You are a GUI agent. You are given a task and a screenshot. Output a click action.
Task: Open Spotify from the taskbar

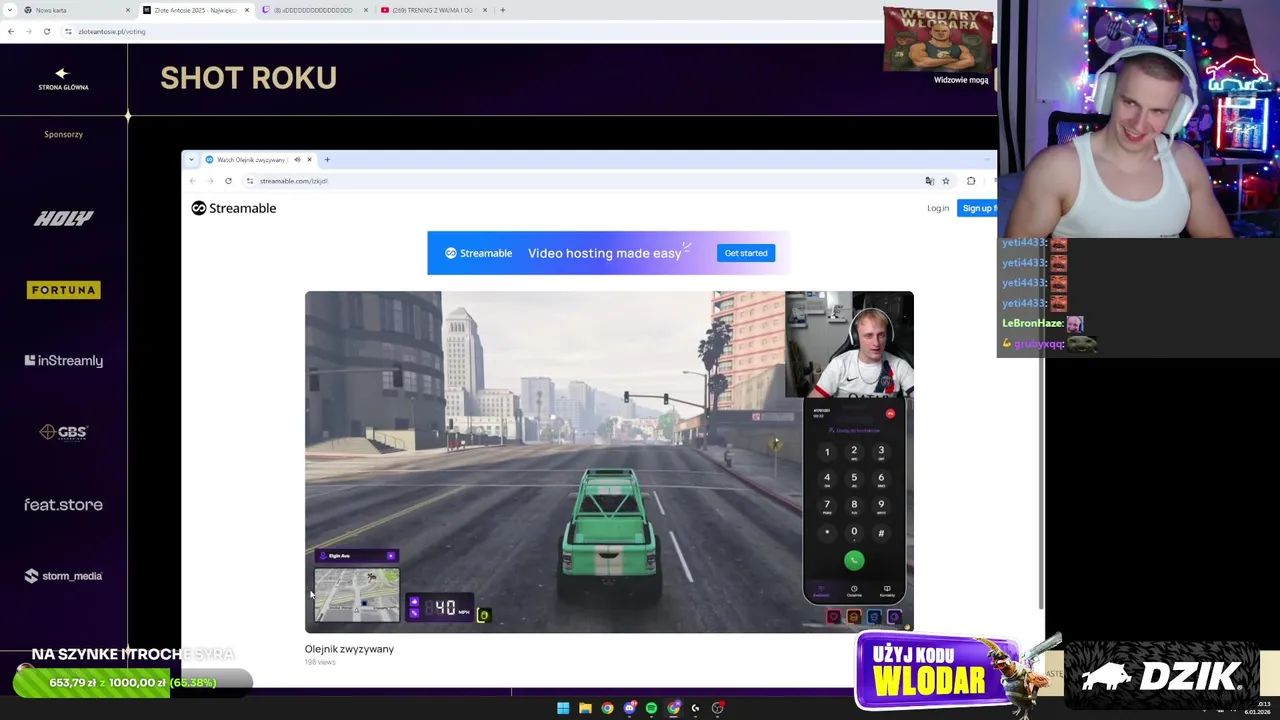(651, 708)
